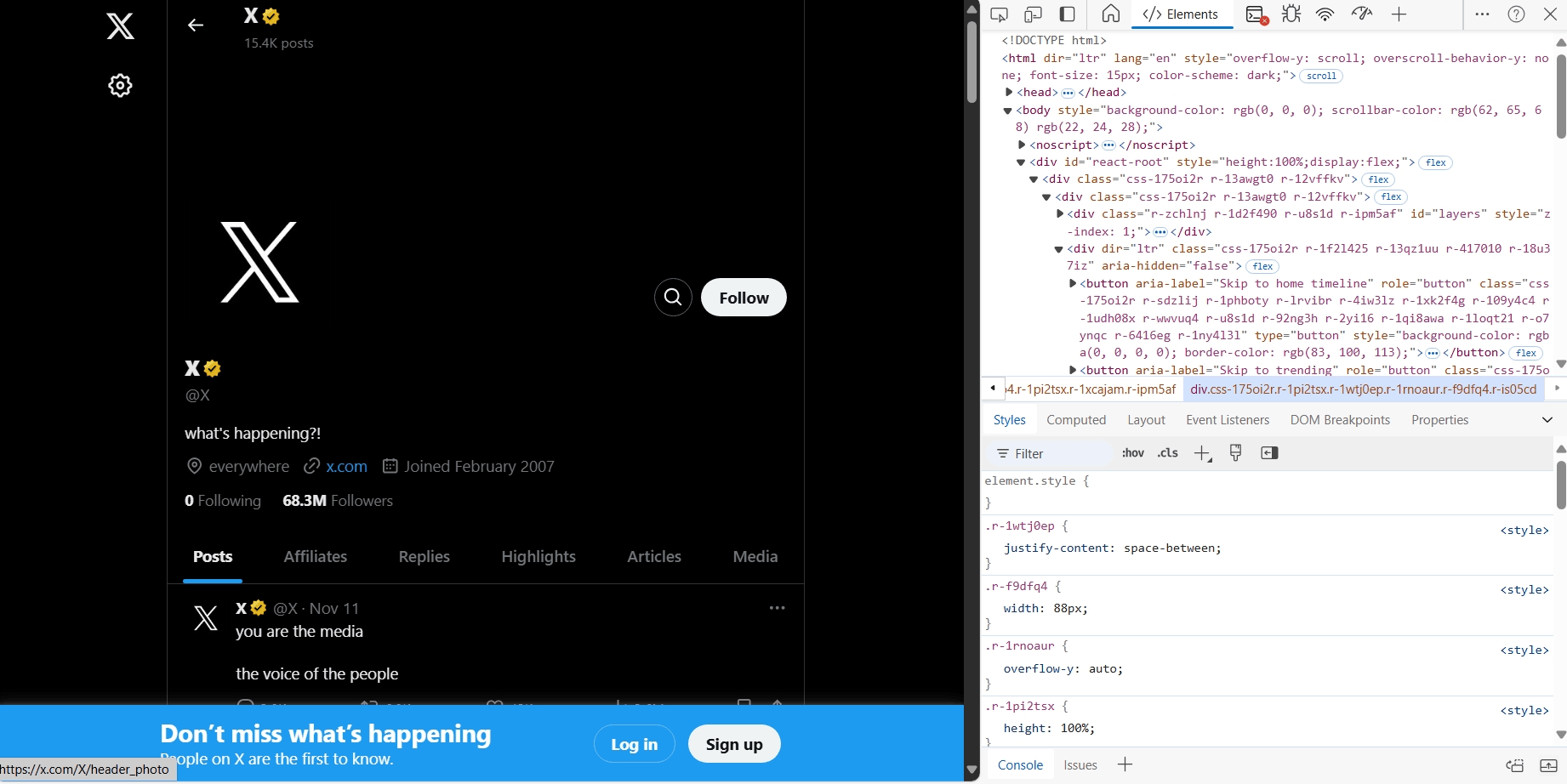Switch to the Computed tab
This screenshot has height=784, width=1567.
(1076, 420)
